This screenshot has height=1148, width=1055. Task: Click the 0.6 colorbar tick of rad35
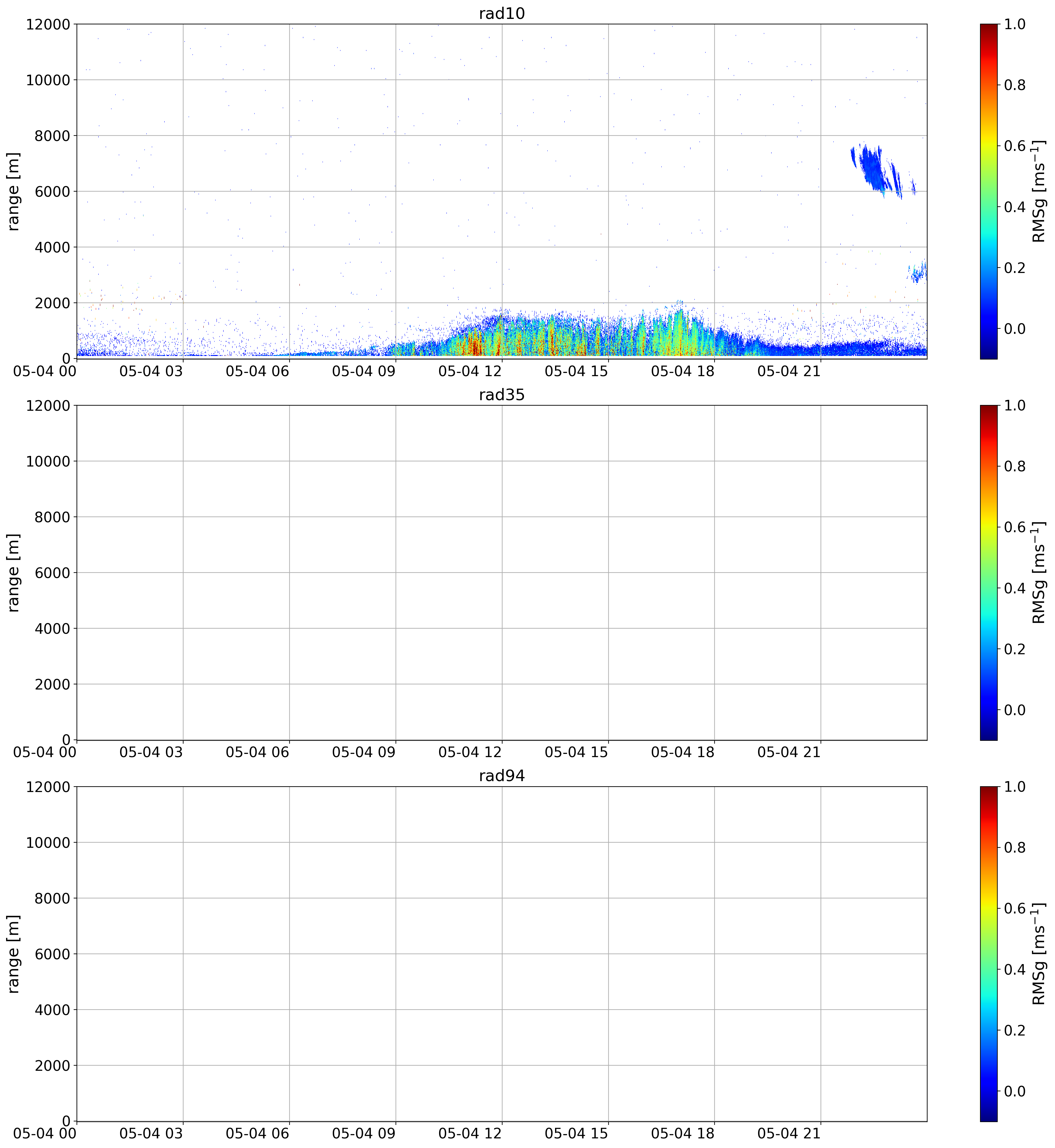pyautogui.click(x=1015, y=527)
